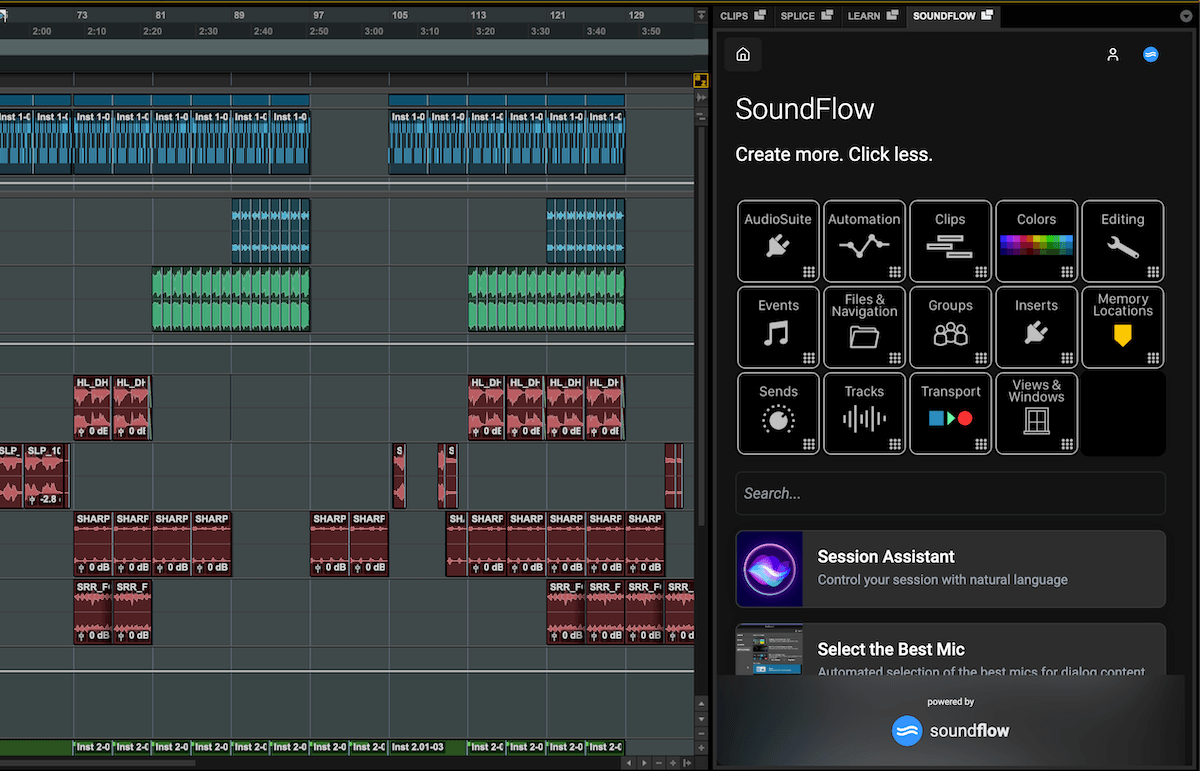The width and height of the screenshot is (1200, 771).
Task: Pop out the LEARN tab window icon
Action: point(892,15)
